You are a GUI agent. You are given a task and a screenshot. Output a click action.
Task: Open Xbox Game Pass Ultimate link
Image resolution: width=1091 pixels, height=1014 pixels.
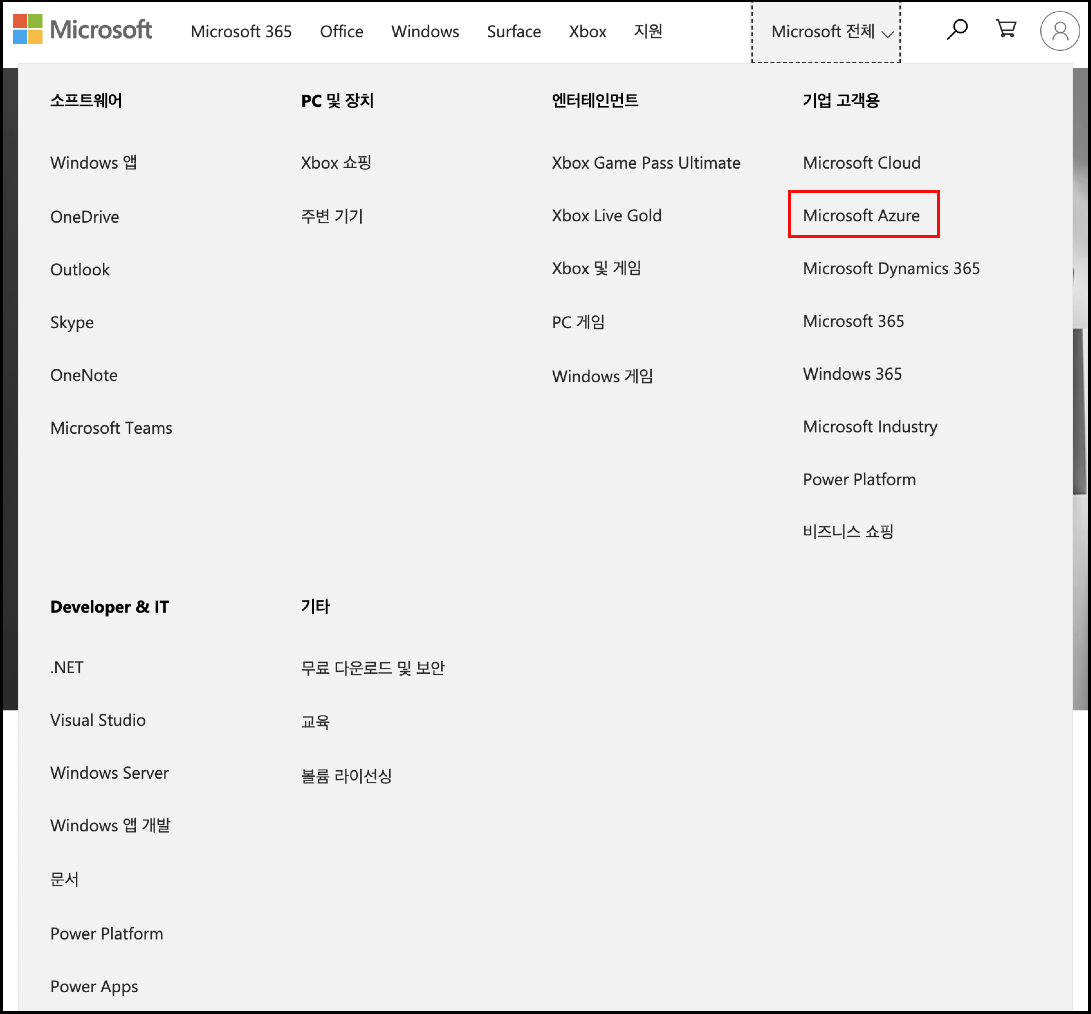(646, 163)
